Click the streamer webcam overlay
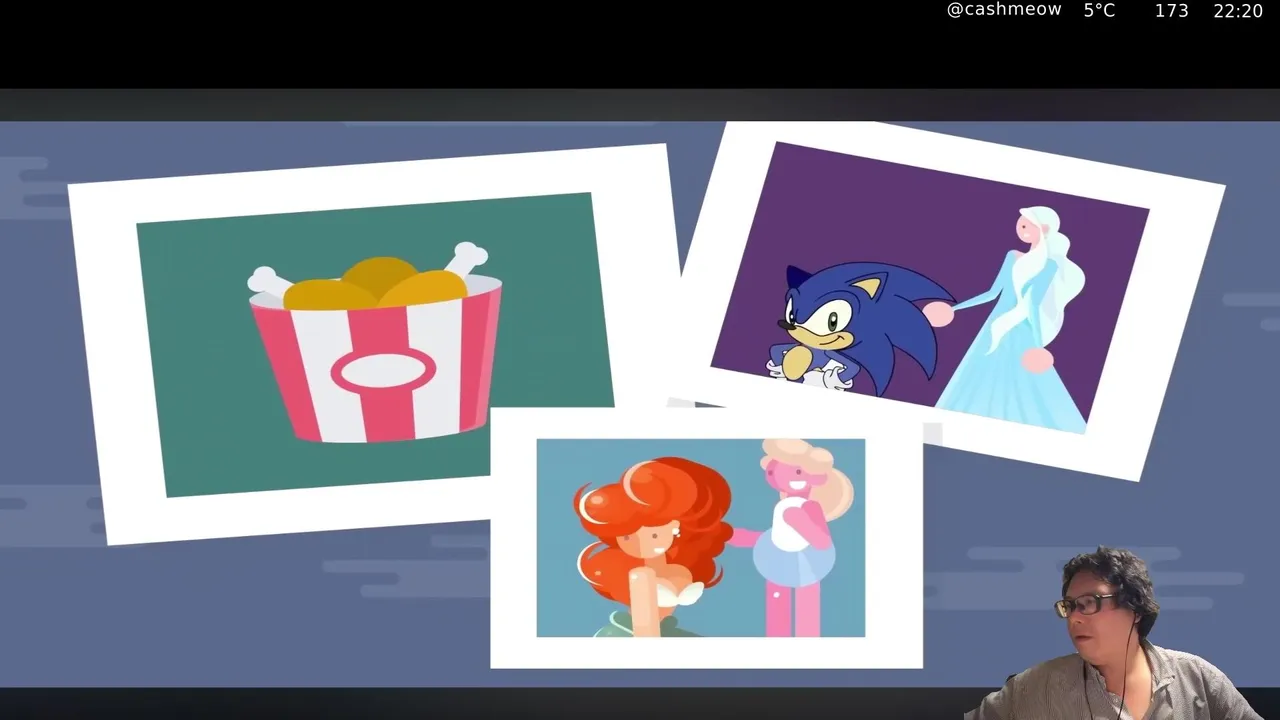The image size is (1280, 720). tap(1112, 633)
